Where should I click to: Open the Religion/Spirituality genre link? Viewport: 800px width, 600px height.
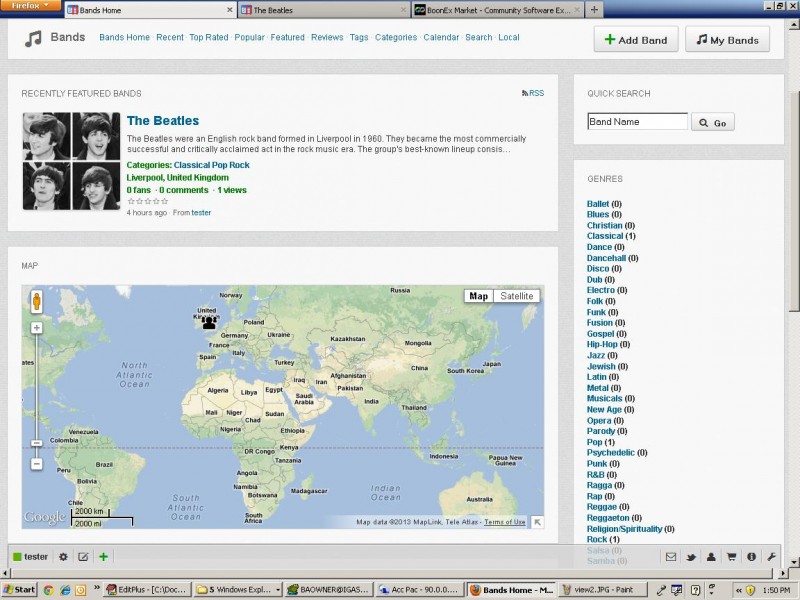point(624,529)
